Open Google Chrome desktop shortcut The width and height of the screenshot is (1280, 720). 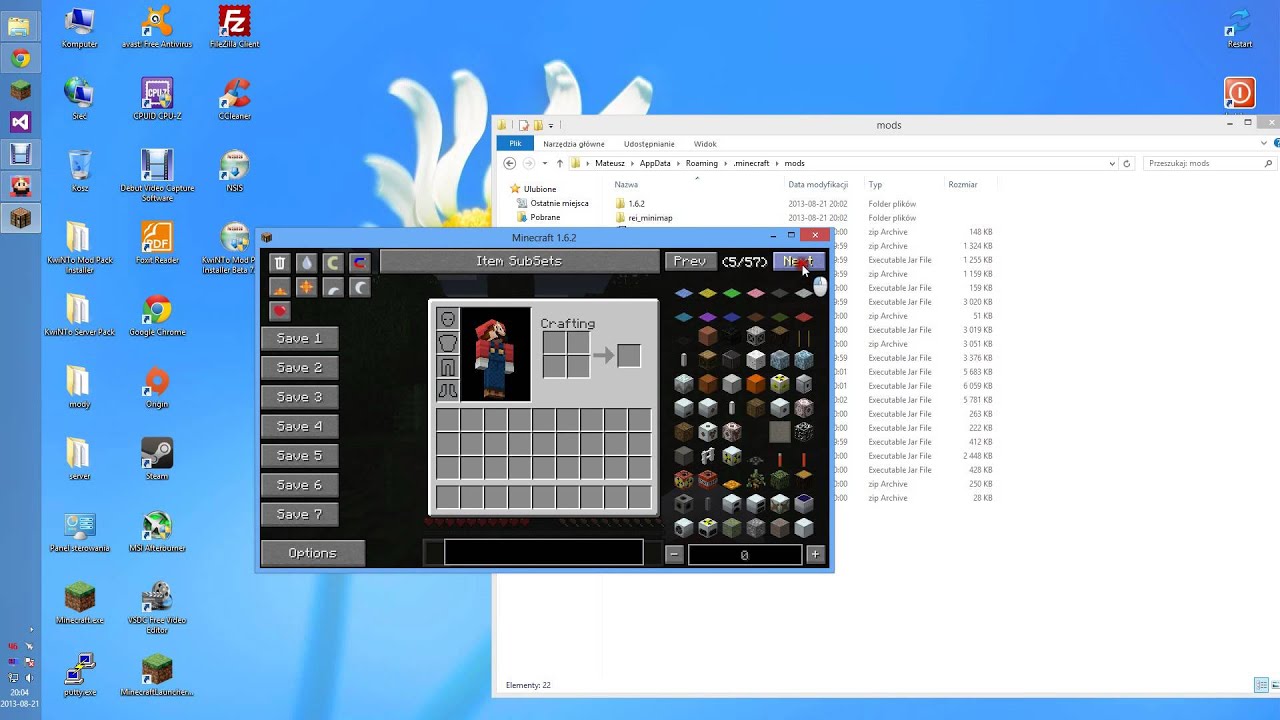click(157, 316)
